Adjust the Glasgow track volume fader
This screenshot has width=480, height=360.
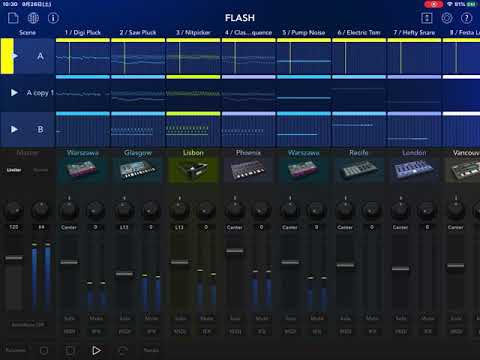pos(124,274)
